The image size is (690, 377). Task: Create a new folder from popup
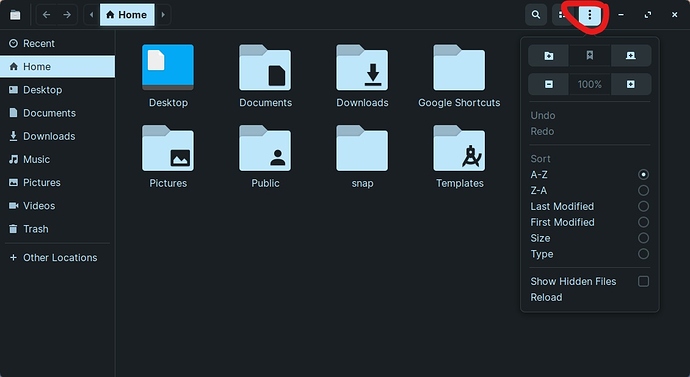point(548,56)
